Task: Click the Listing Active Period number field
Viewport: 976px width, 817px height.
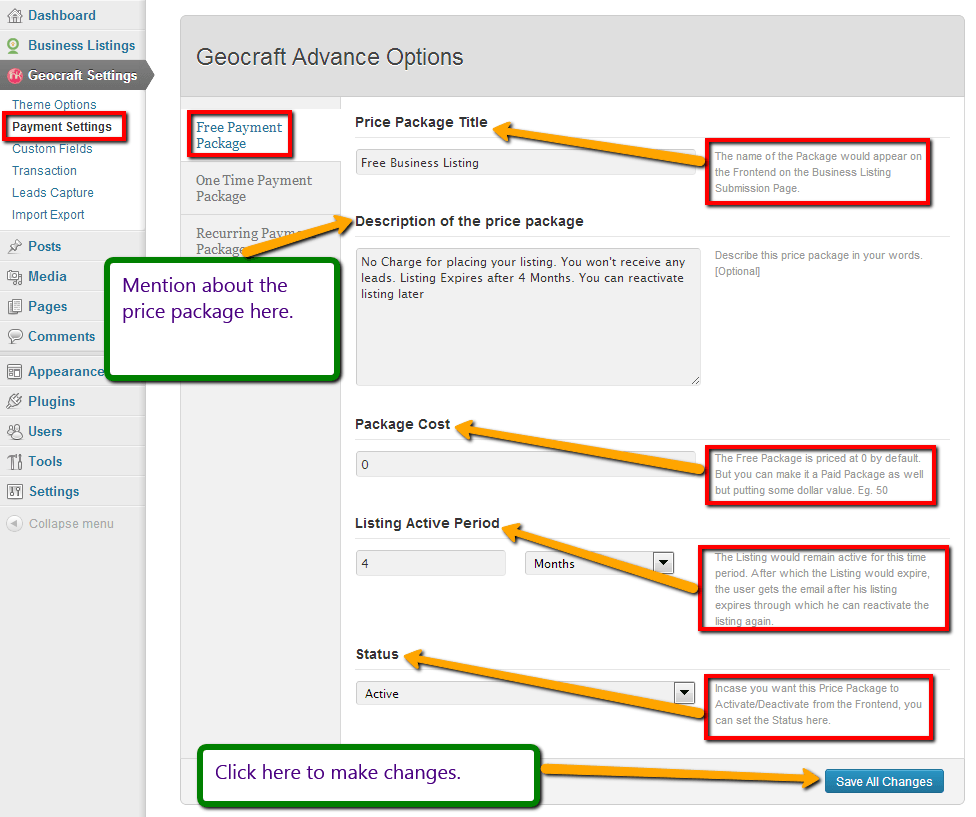Action: coord(431,563)
